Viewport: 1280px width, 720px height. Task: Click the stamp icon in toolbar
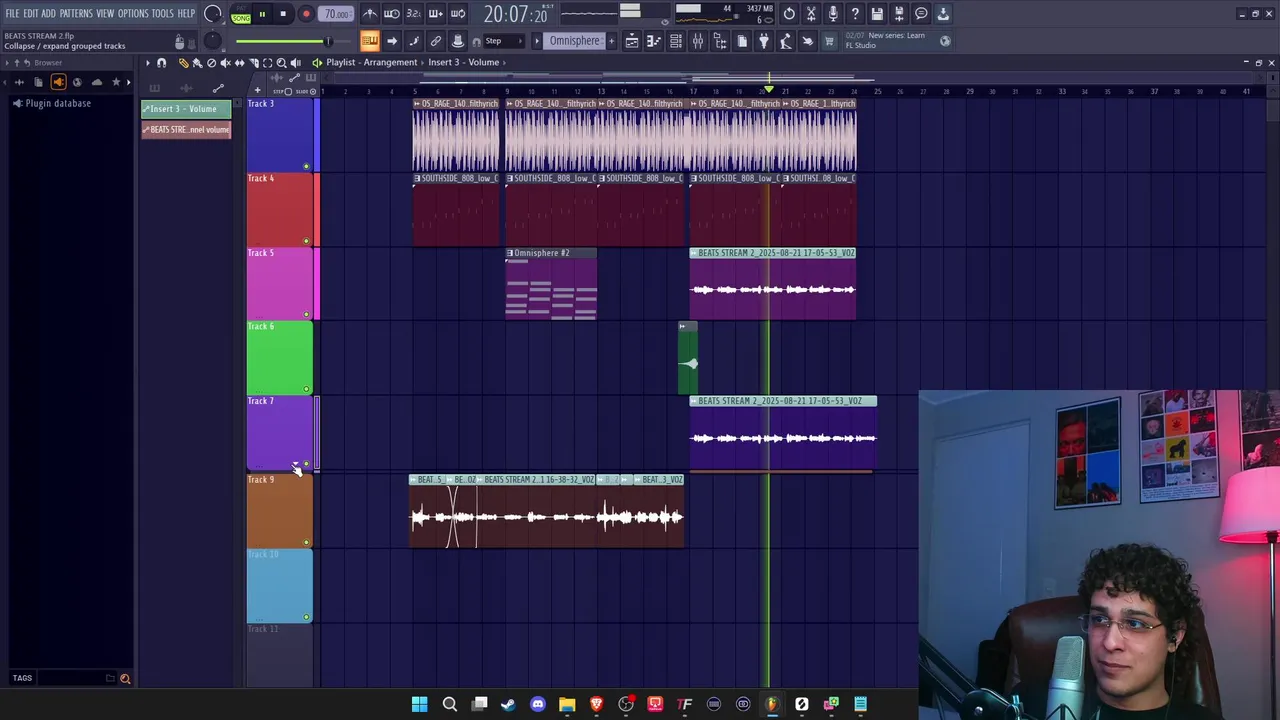[x=458, y=41]
